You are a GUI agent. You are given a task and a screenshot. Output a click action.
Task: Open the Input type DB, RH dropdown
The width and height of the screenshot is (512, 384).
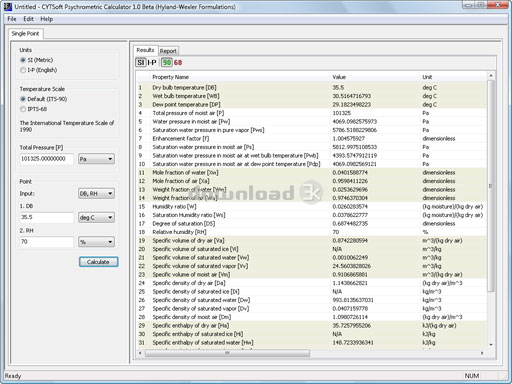coord(96,194)
